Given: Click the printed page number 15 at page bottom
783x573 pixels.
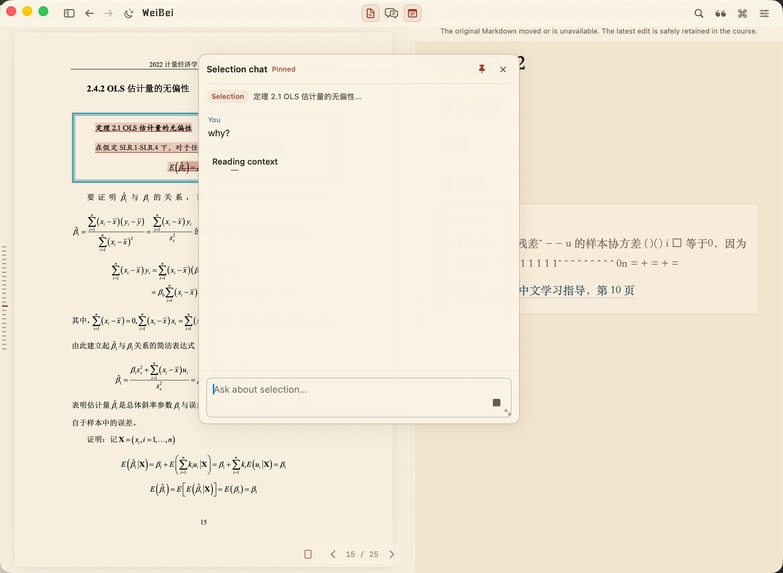Looking at the screenshot, I should click(204, 522).
